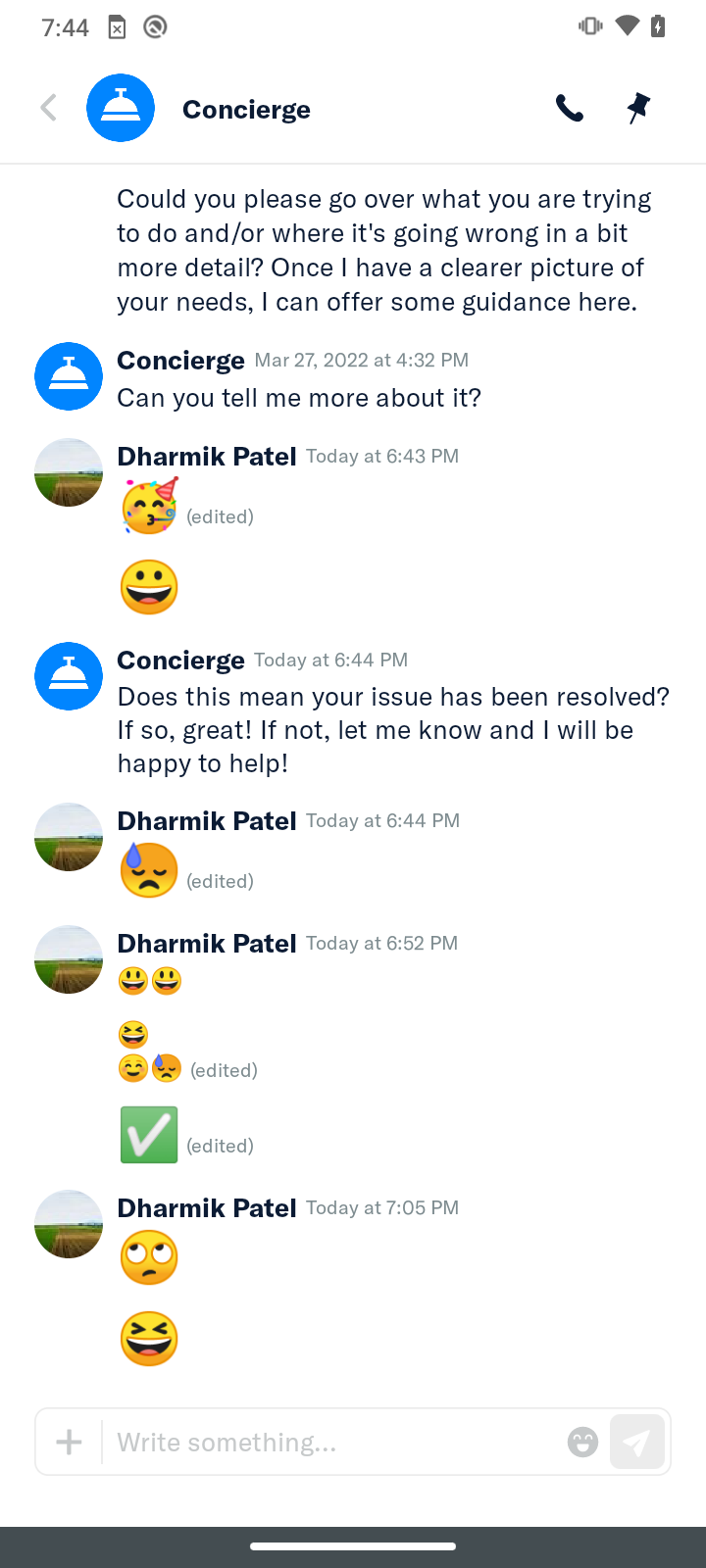Open attachment menu with the plus icon
This screenshot has height=1568, width=706.
click(69, 1442)
